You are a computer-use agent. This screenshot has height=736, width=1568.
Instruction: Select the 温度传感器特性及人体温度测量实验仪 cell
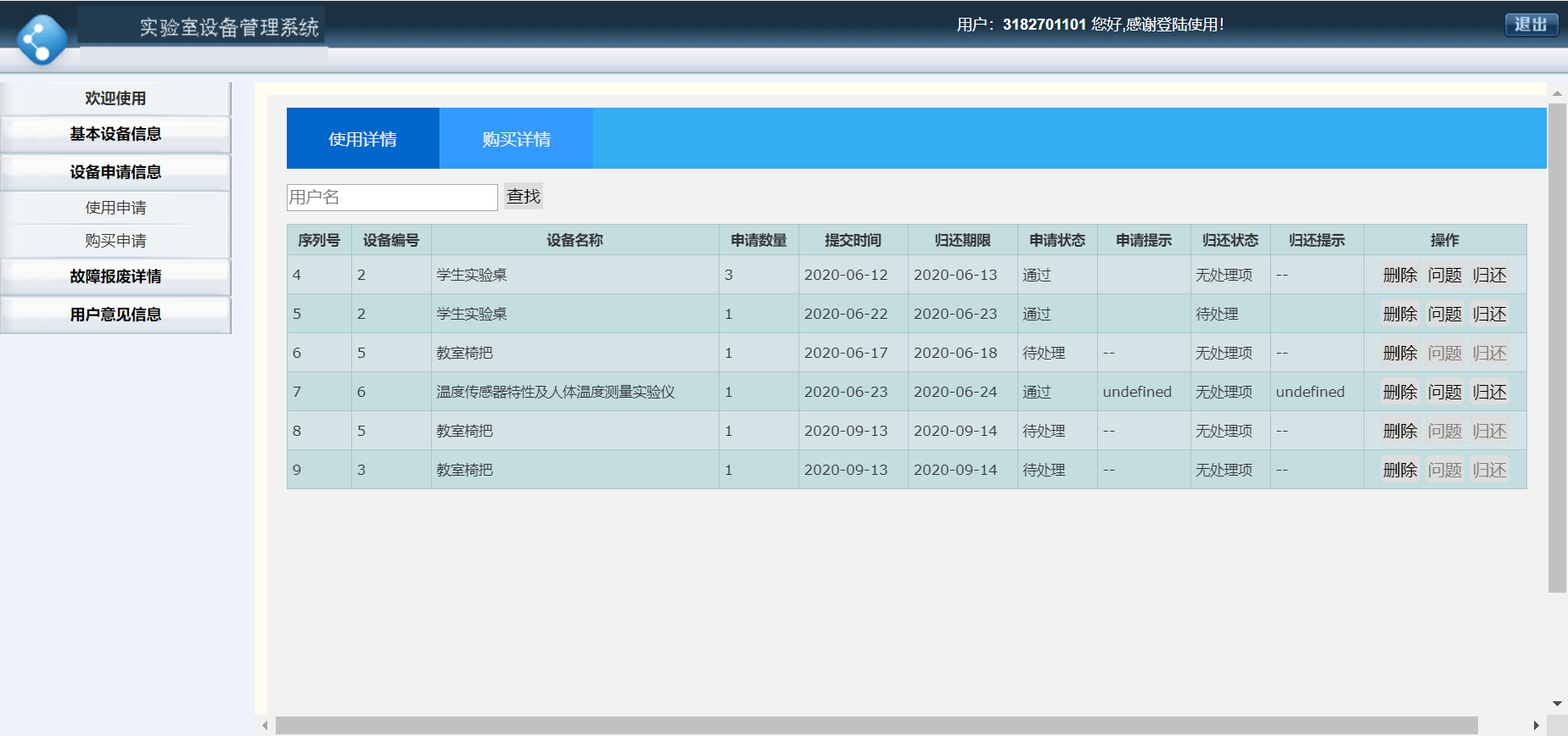[x=575, y=392]
